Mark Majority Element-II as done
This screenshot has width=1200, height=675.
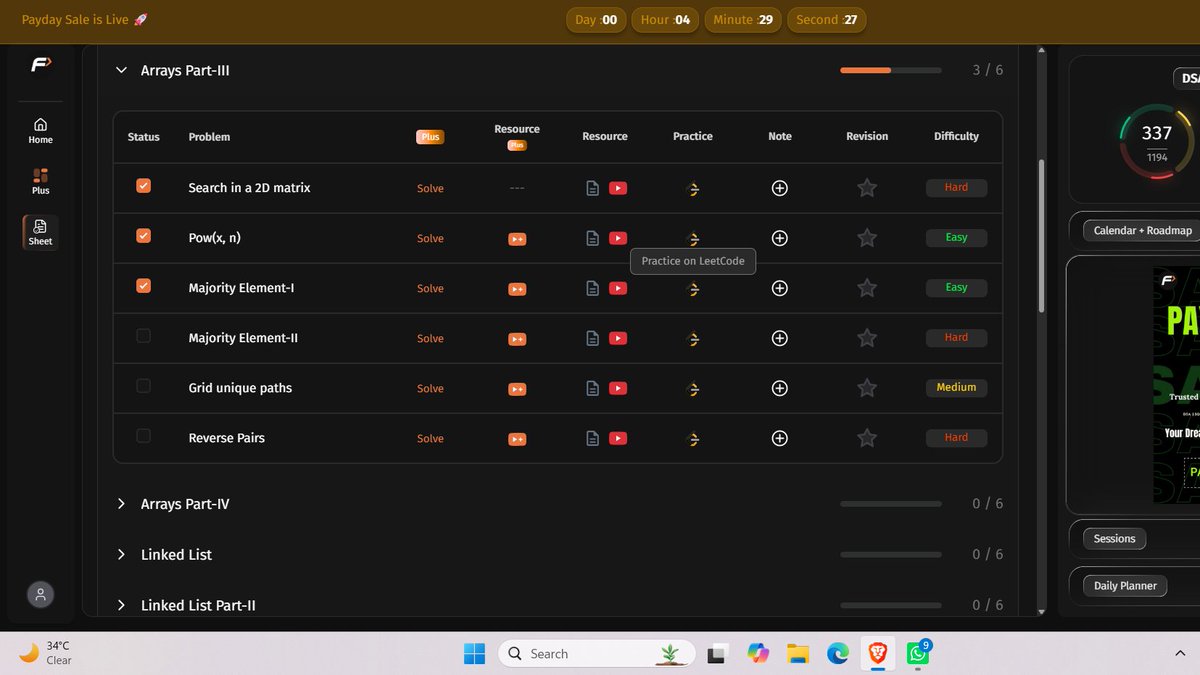(x=143, y=336)
